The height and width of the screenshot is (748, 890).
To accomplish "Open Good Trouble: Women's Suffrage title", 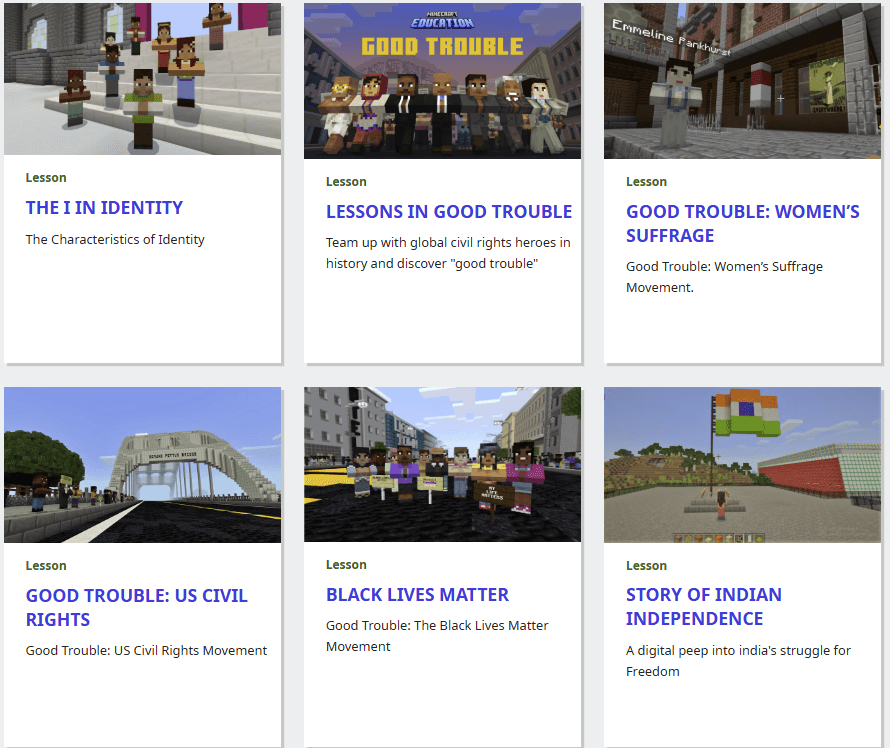I will [x=742, y=224].
